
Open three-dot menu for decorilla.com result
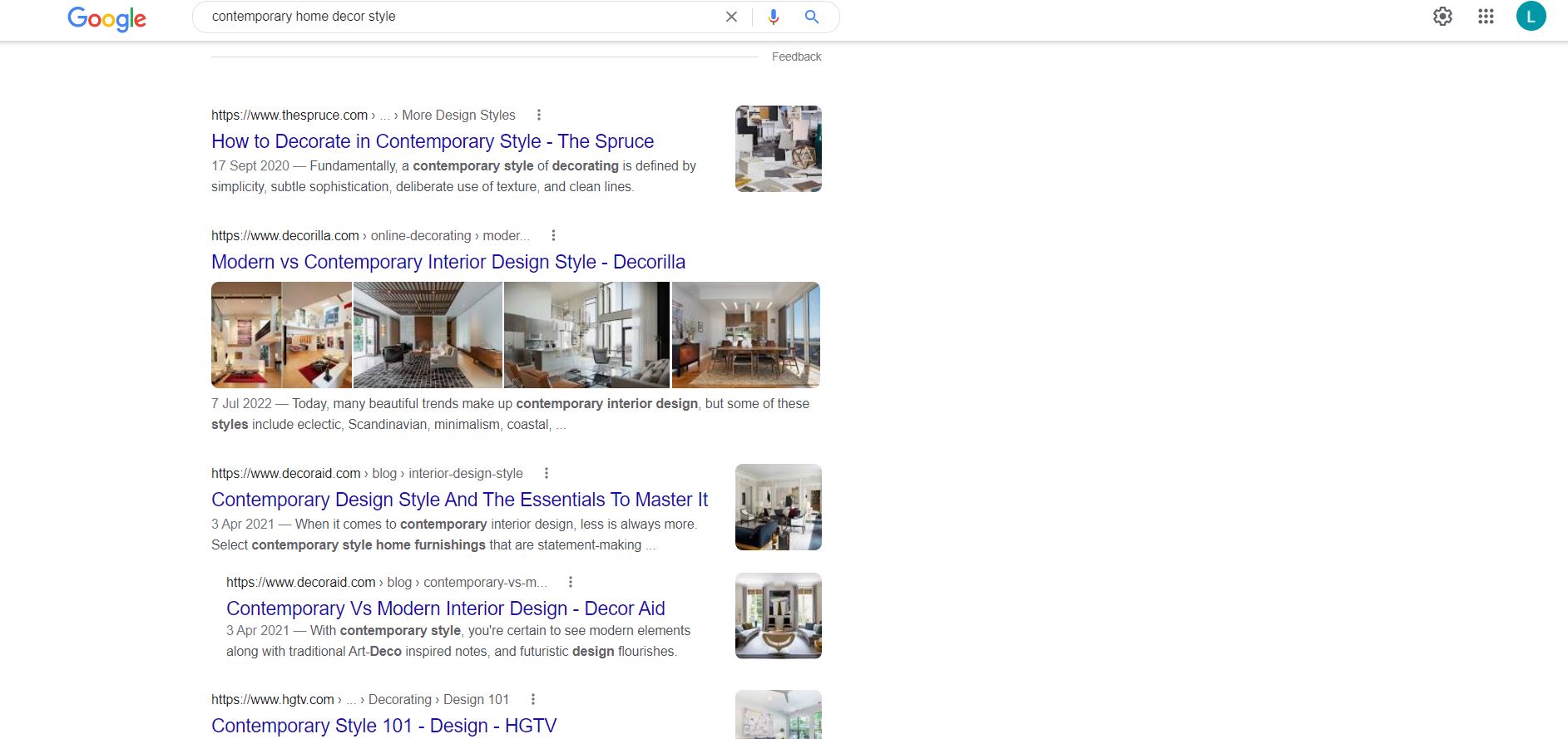pyautogui.click(x=553, y=235)
